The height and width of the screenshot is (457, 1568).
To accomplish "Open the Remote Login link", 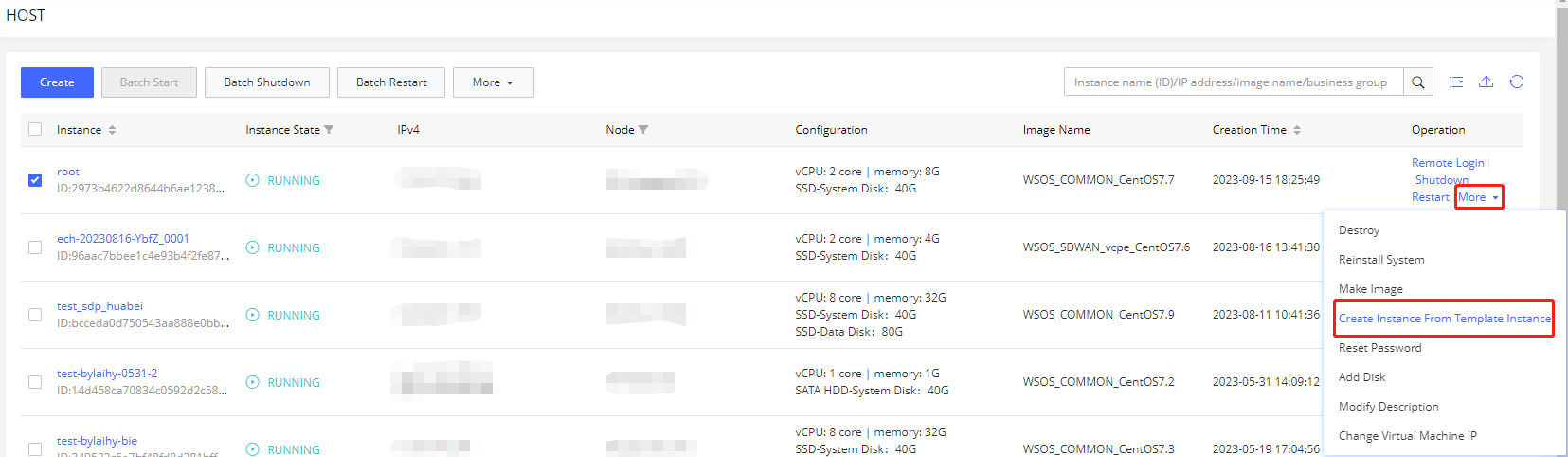I will (x=1448, y=163).
